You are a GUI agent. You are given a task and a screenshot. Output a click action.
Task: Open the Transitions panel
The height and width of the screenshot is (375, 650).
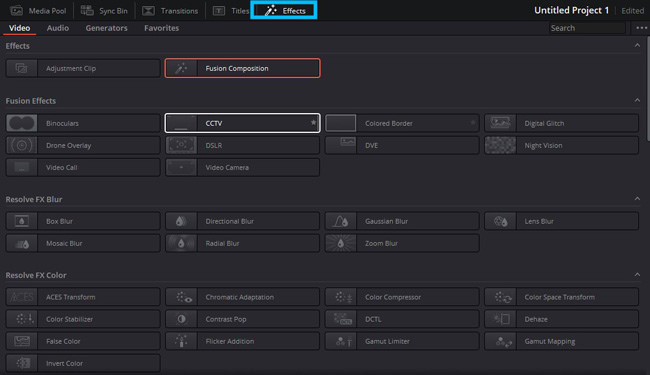tap(170, 11)
